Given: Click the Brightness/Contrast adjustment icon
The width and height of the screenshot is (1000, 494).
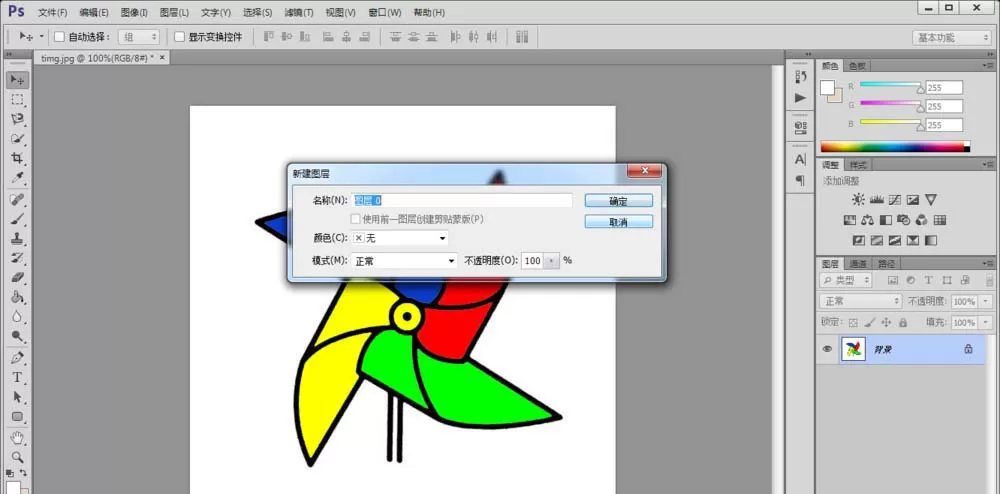Looking at the screenshot, I should (858, 200).
